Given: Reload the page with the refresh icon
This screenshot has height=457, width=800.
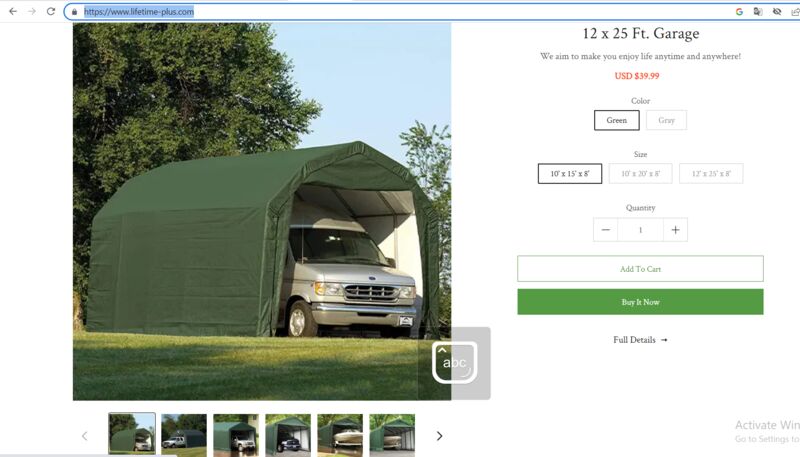Looking at the screenshot, I should [x=51, y=11].
